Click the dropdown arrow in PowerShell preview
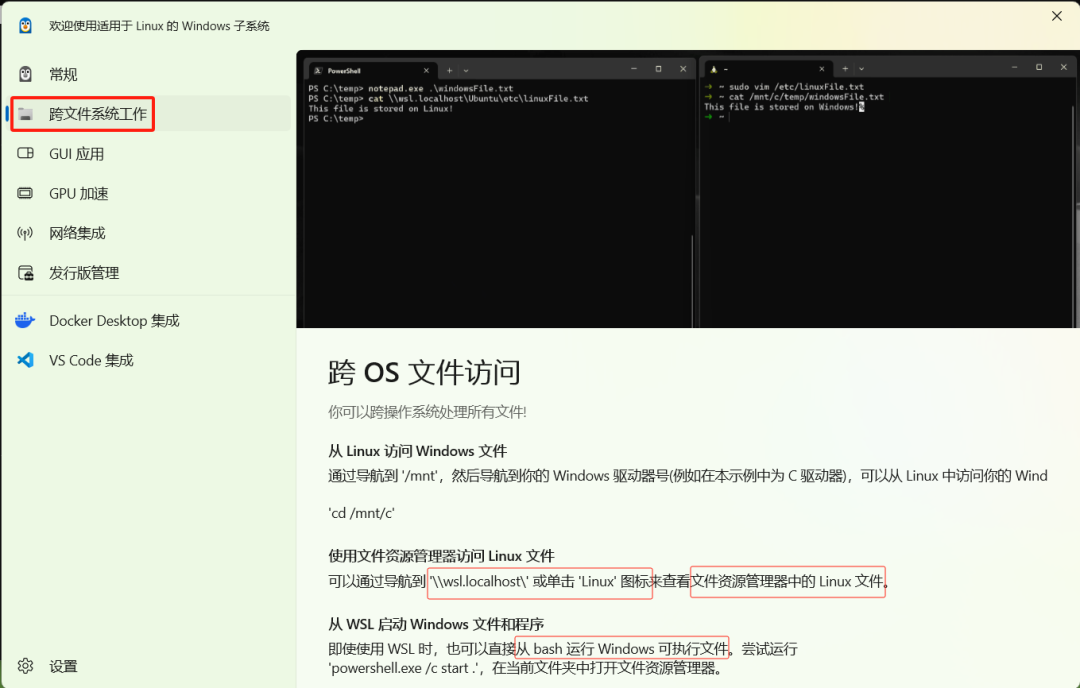The width and height of the screenshot is (1080, 688). [x=466, y=70]
